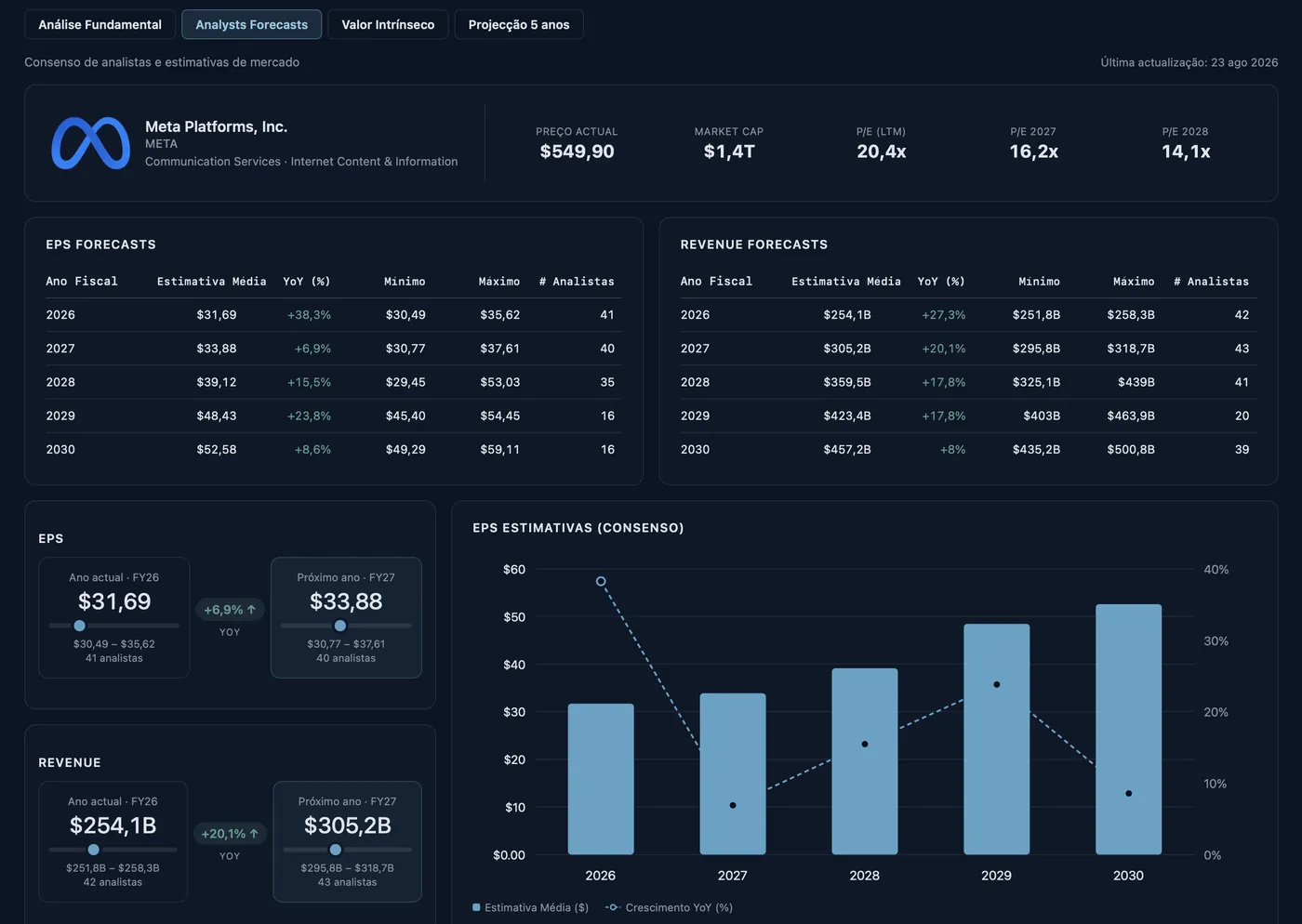
Task: Click the $39,12 EPS estimate cell
Action: coord(217,382)
